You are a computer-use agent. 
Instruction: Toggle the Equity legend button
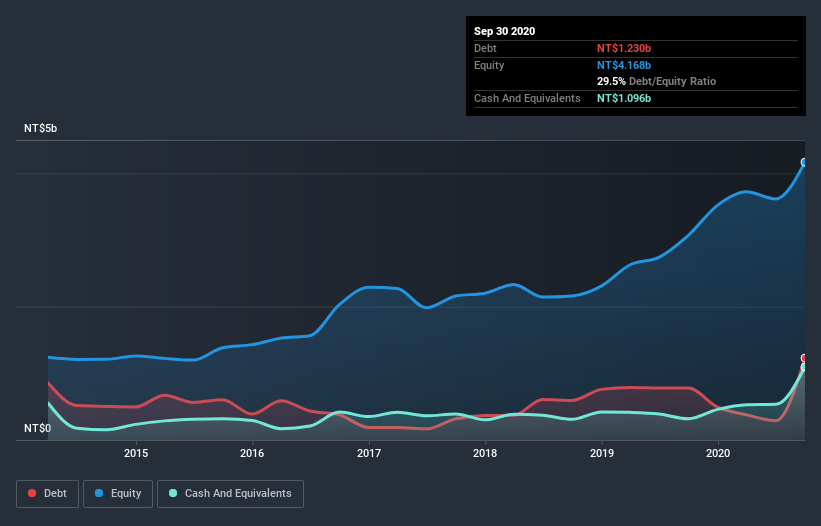coord(118,494)
